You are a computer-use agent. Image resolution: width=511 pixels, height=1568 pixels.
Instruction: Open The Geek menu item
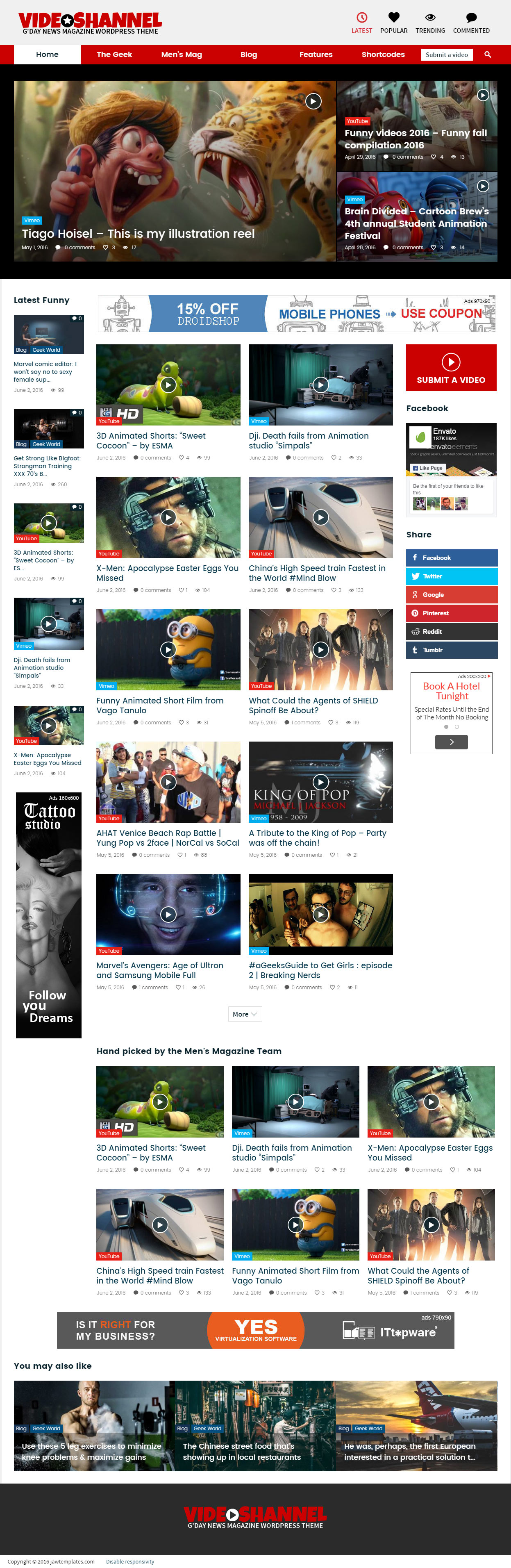pos(114,55)
